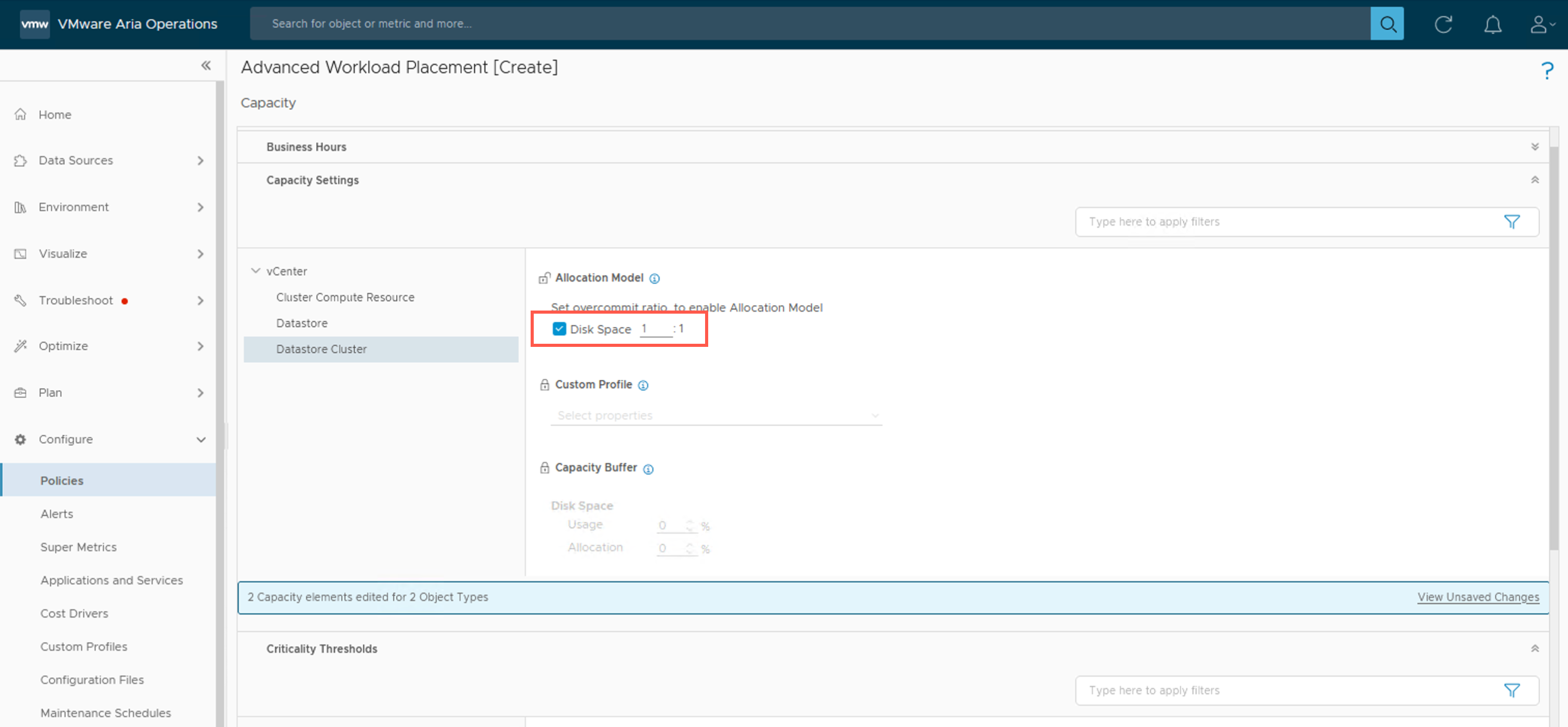This screenshot has height=727, width=1568.
Task: Click the search magnifier button
Action: click(1387, 24)
